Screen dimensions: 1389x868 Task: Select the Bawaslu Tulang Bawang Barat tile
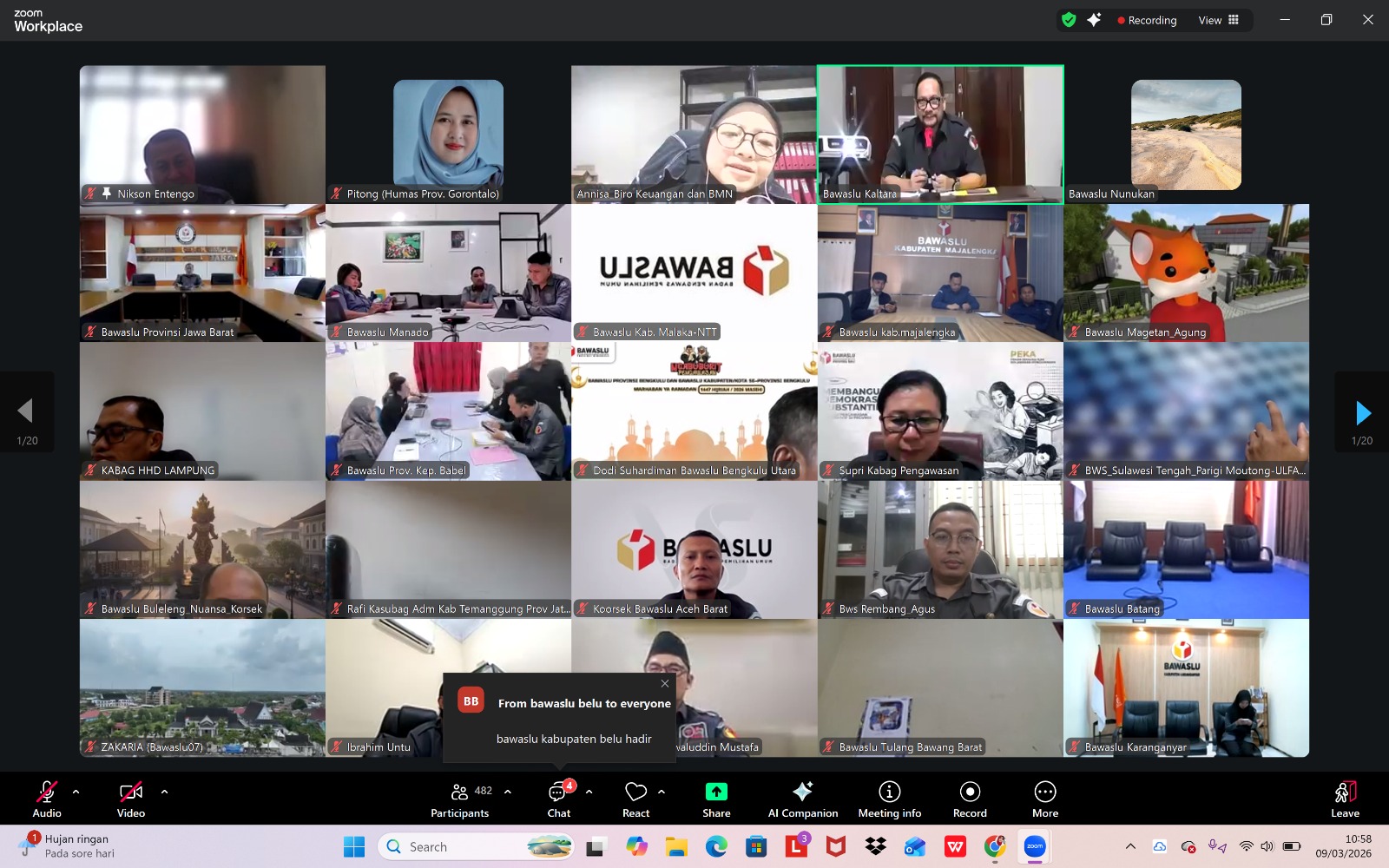[x=940, y=687]
